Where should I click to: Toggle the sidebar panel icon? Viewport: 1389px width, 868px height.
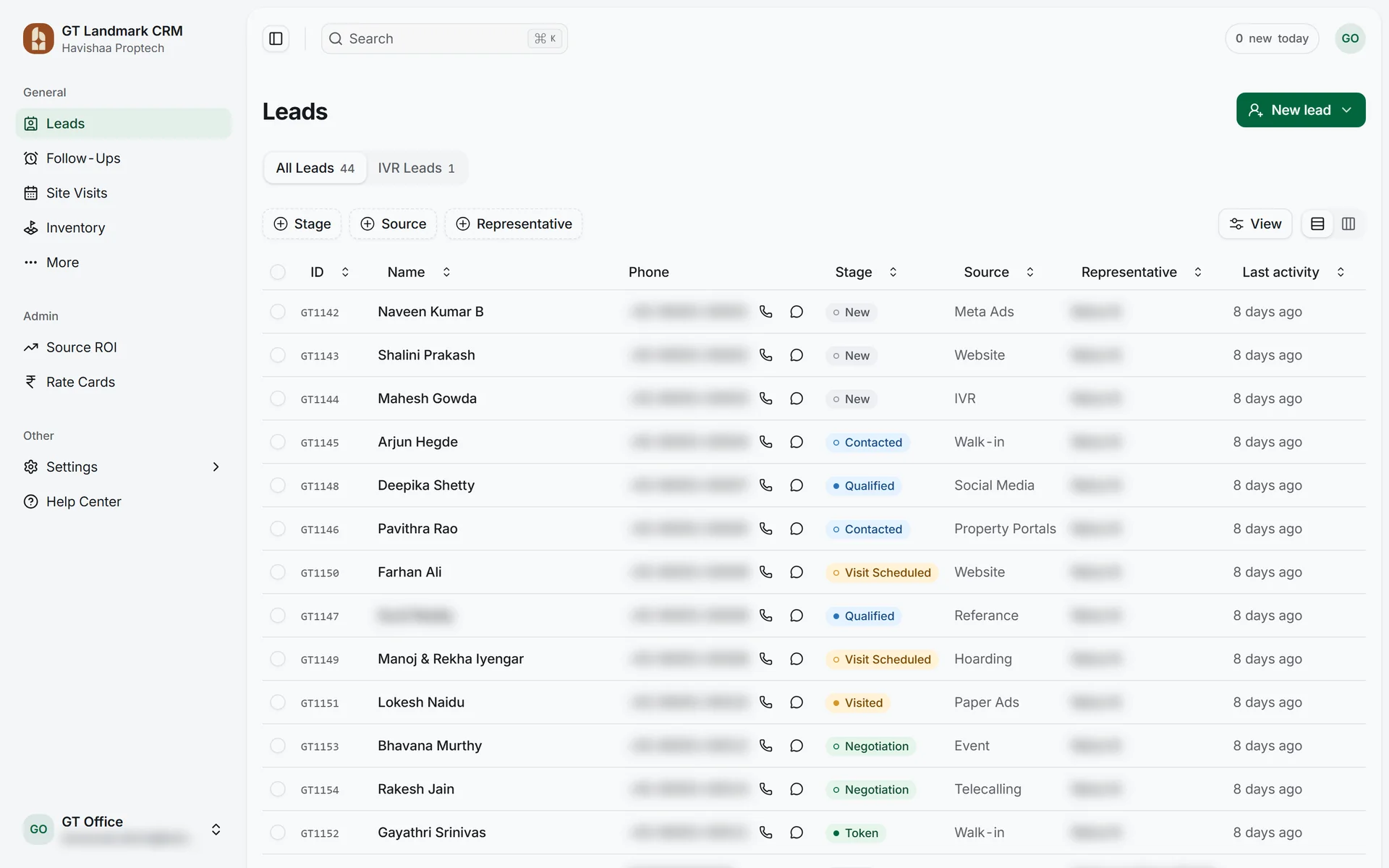click(x=276, y=38)
